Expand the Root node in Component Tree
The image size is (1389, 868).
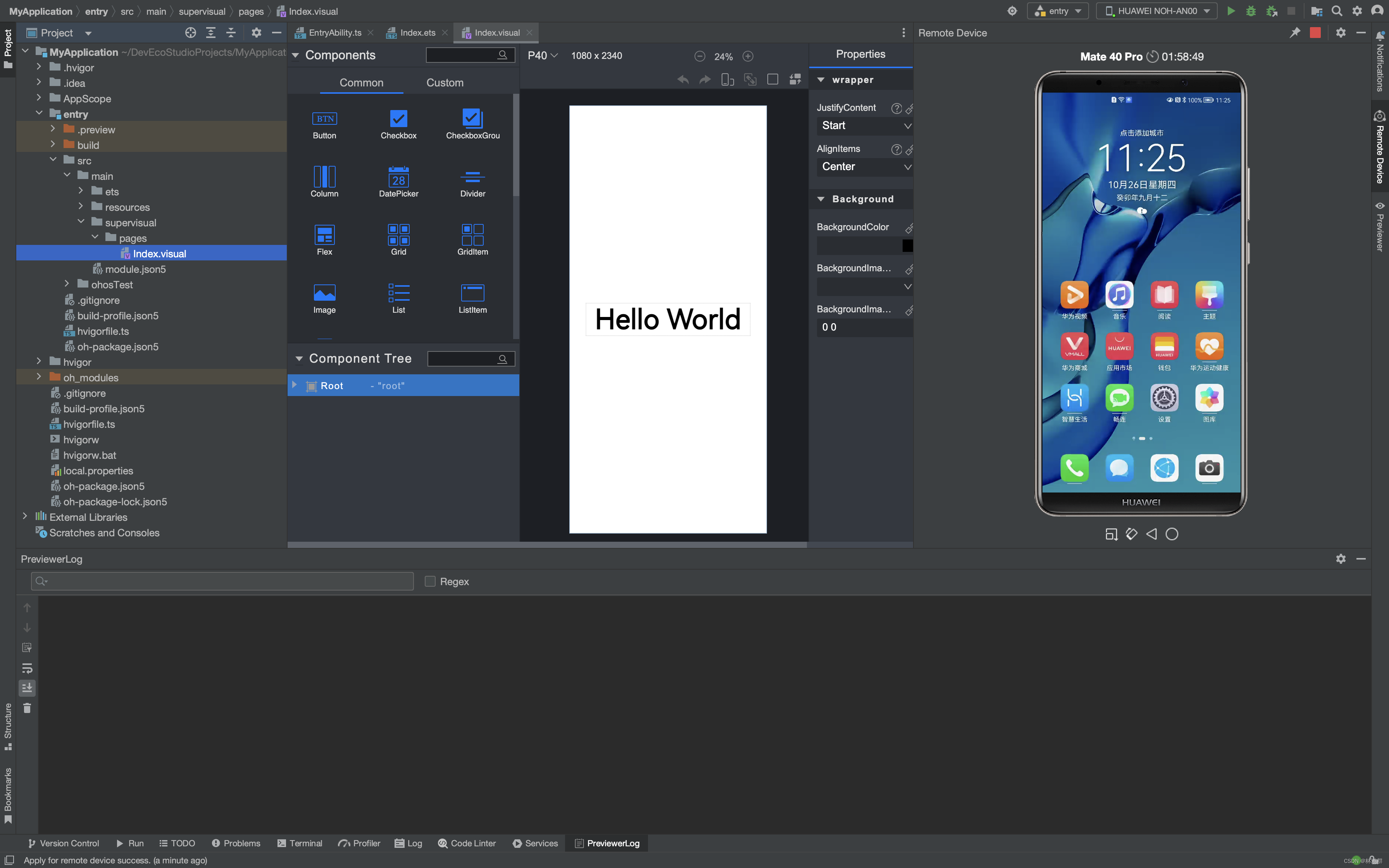[295, 385]
